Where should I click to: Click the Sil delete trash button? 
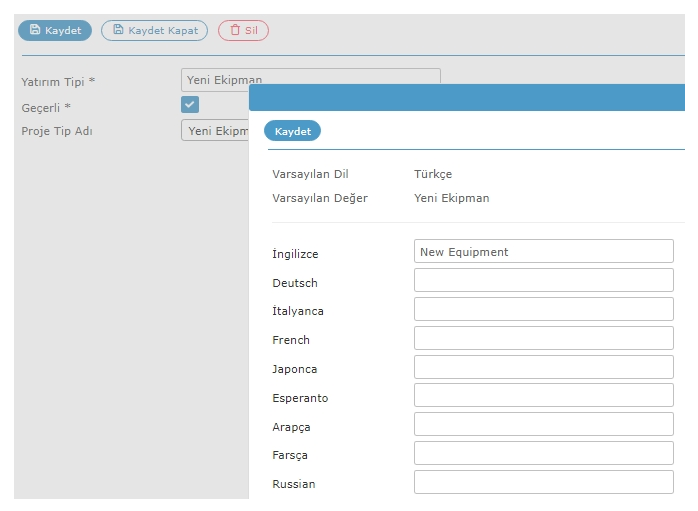[243, 31]
